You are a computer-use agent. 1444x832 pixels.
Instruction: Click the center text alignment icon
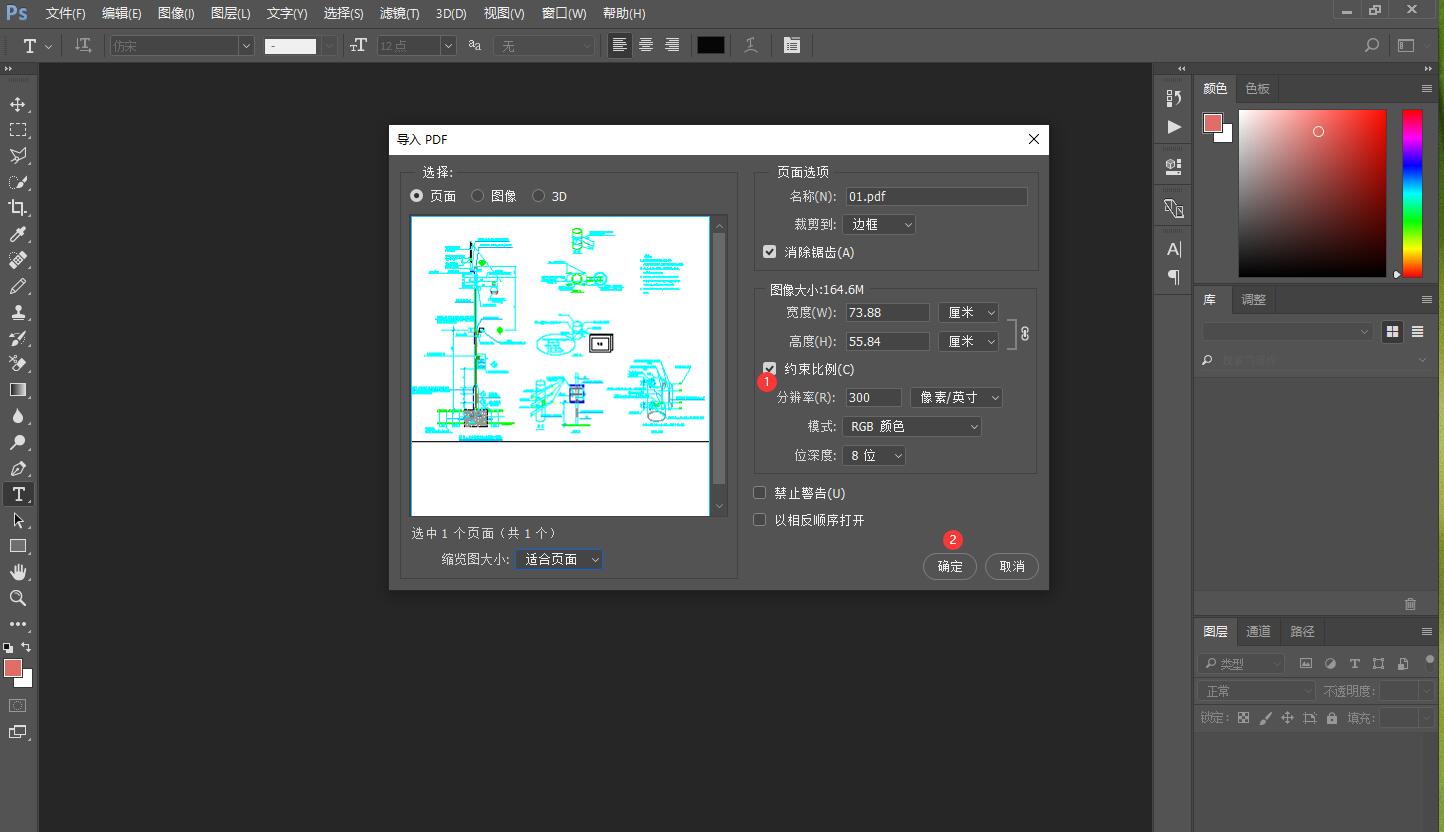[646, 45]
